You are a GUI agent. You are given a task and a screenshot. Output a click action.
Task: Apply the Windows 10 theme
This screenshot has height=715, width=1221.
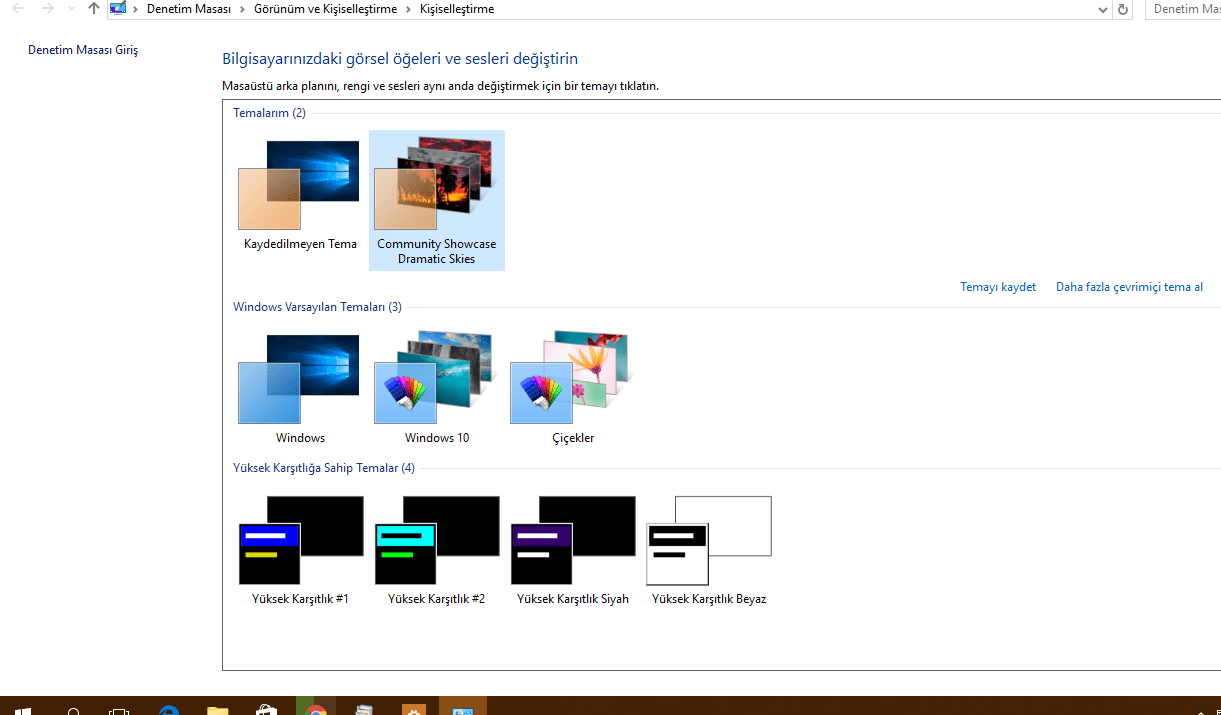[437, 390]
